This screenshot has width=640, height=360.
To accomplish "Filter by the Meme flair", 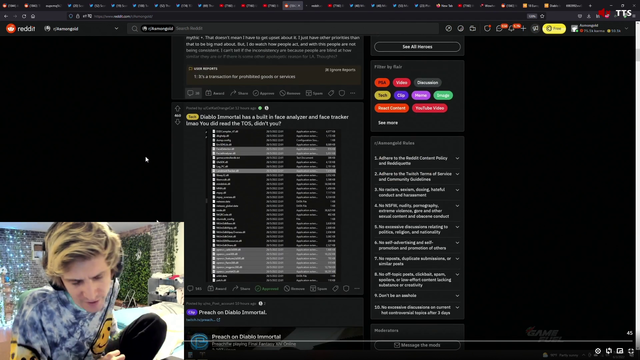I will tap(420, 96).
